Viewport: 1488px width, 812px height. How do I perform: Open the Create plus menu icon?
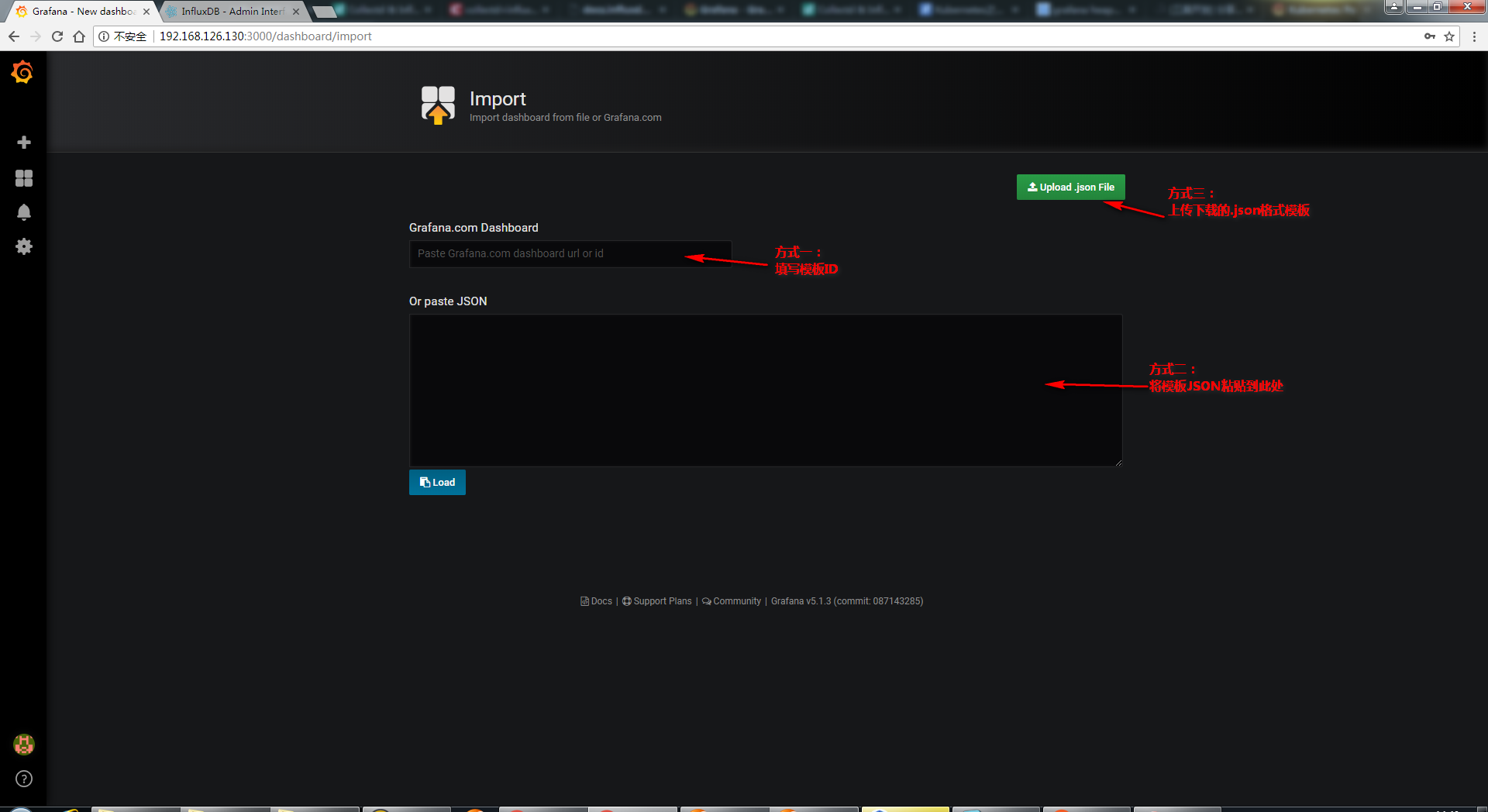coord(24,142)
